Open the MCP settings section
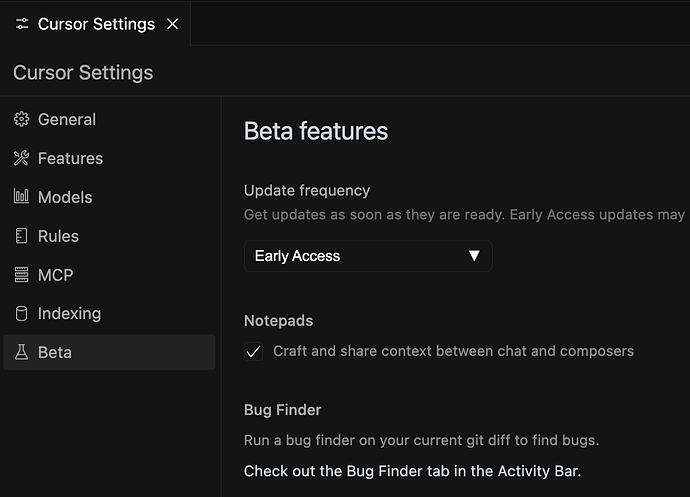Screen dimensions: 690x497 click(109, 275)
